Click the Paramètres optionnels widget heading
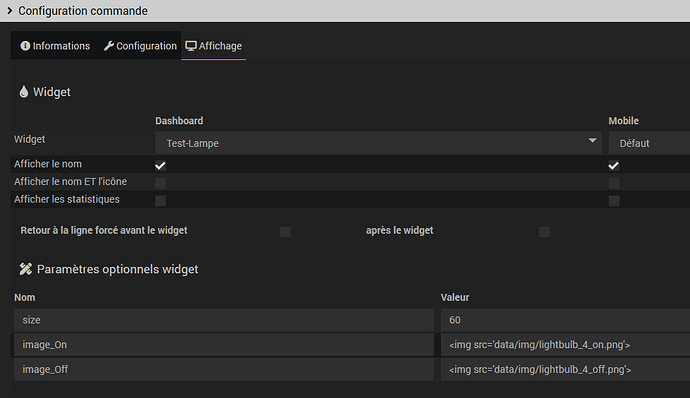The width and height of the screenshot is (690, 398). click(x=117, y=269)
